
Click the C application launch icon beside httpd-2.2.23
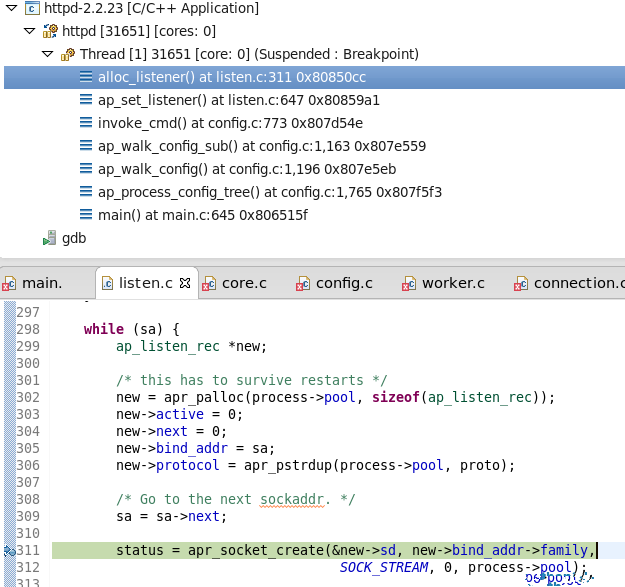click(x=32, y=8)
